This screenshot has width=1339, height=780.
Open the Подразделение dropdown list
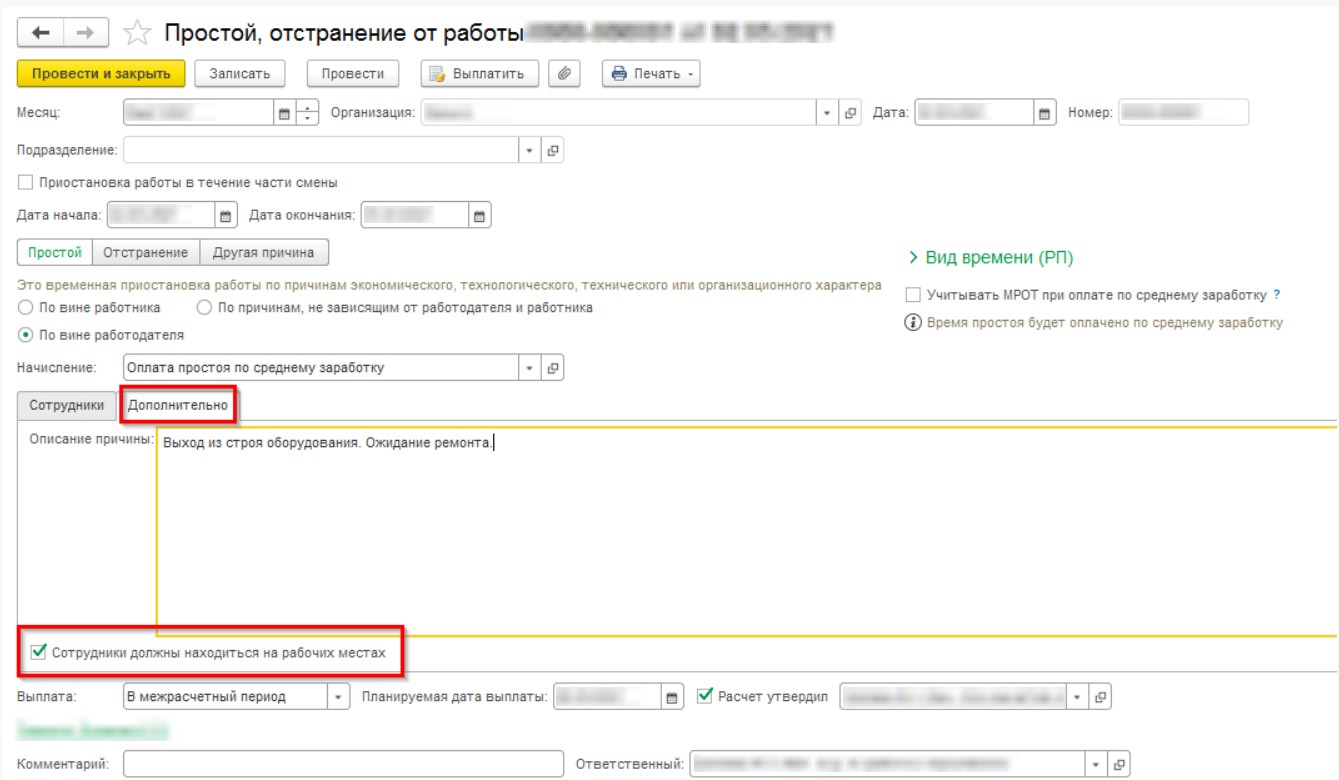tap(531, 151)
